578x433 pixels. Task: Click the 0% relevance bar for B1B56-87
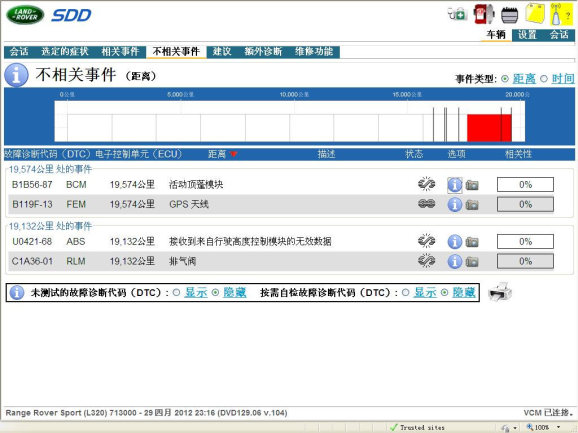pos(525,185)
